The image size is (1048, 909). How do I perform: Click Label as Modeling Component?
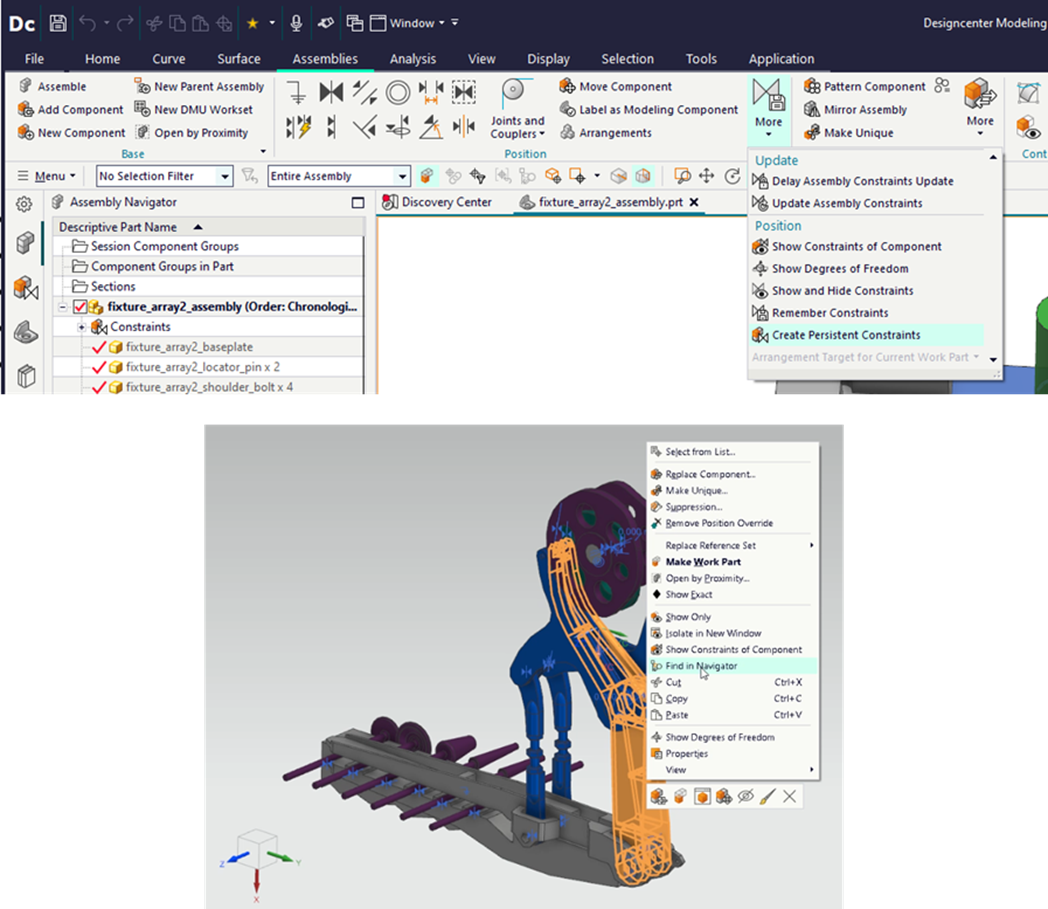tap(649, 109)
